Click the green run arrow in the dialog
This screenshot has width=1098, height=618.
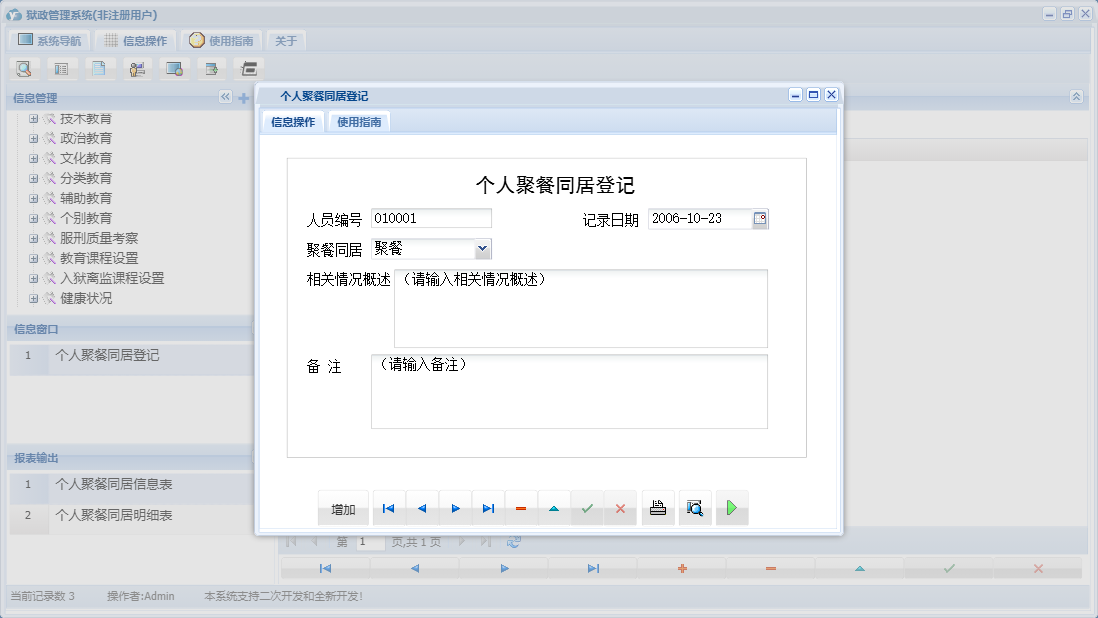732,507
